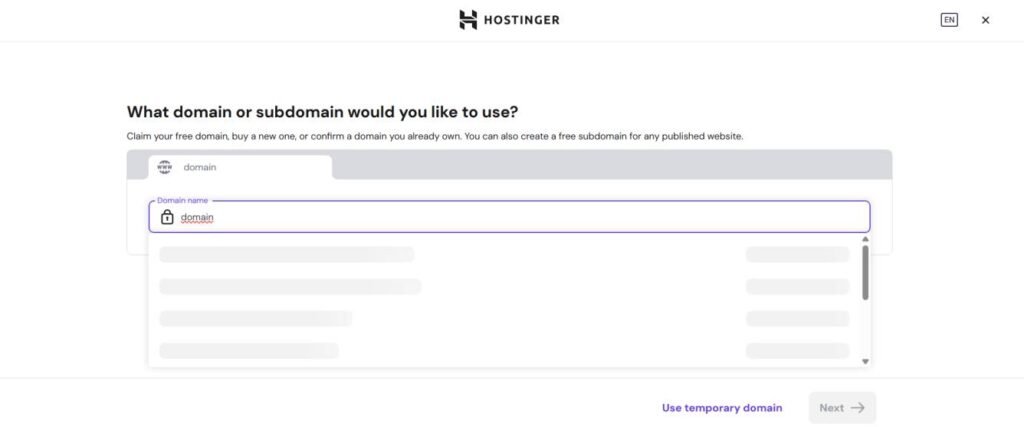The width and height of the screenshot is (1024, 427).
Task: Click the scroll down arrow in suggestions list
Action: coord(865,361)
